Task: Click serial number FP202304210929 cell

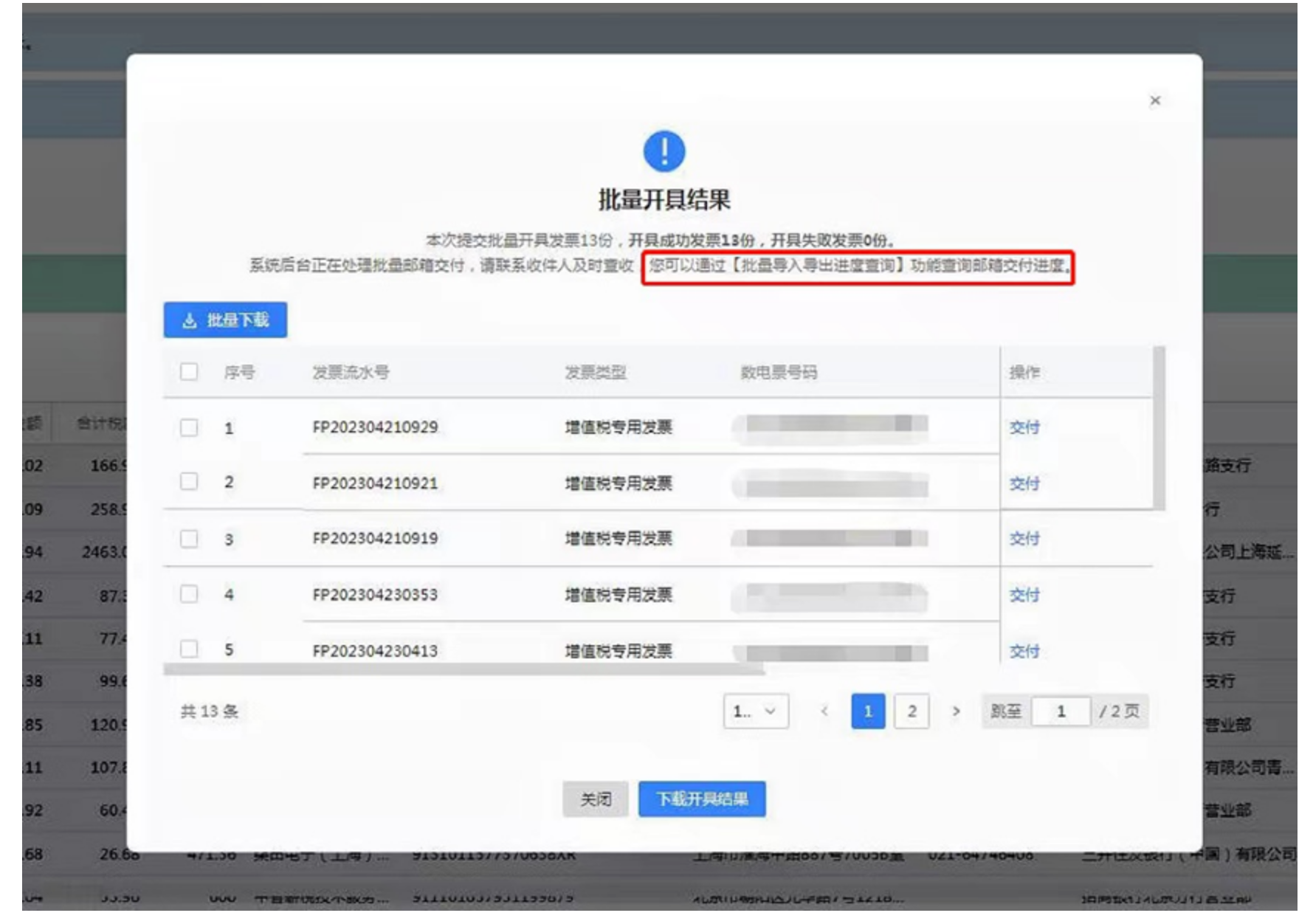Action: (x=375, y=427)
